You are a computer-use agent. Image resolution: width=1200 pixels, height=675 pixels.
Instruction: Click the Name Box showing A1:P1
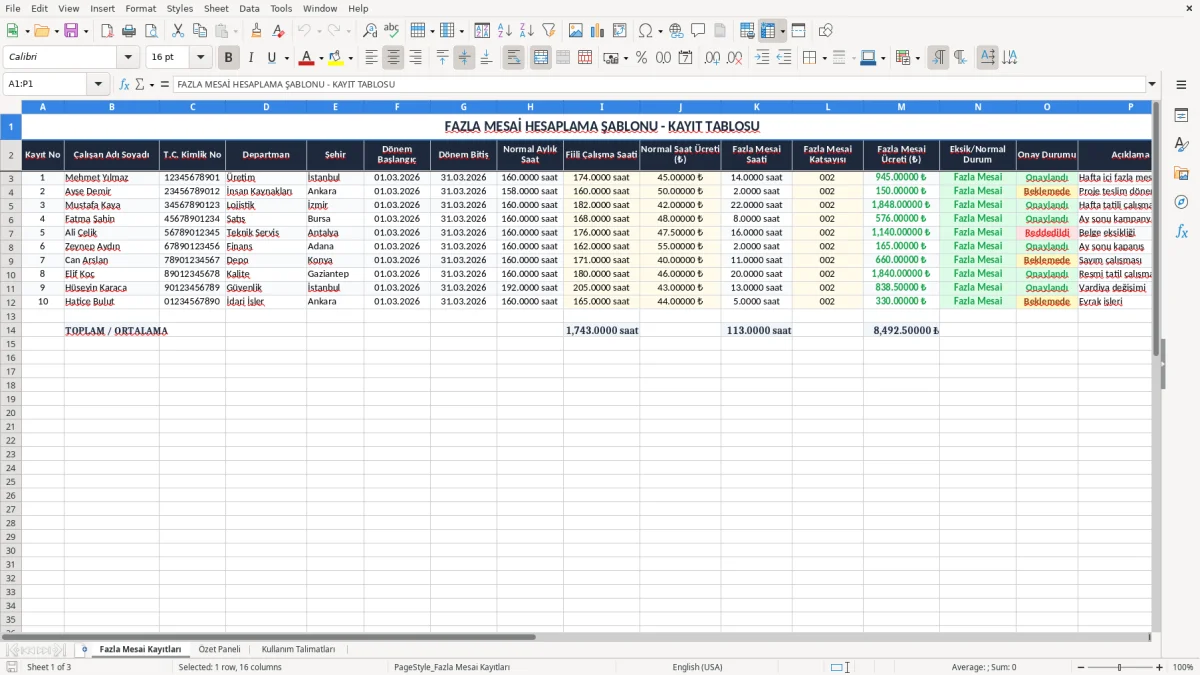point(46,85)
